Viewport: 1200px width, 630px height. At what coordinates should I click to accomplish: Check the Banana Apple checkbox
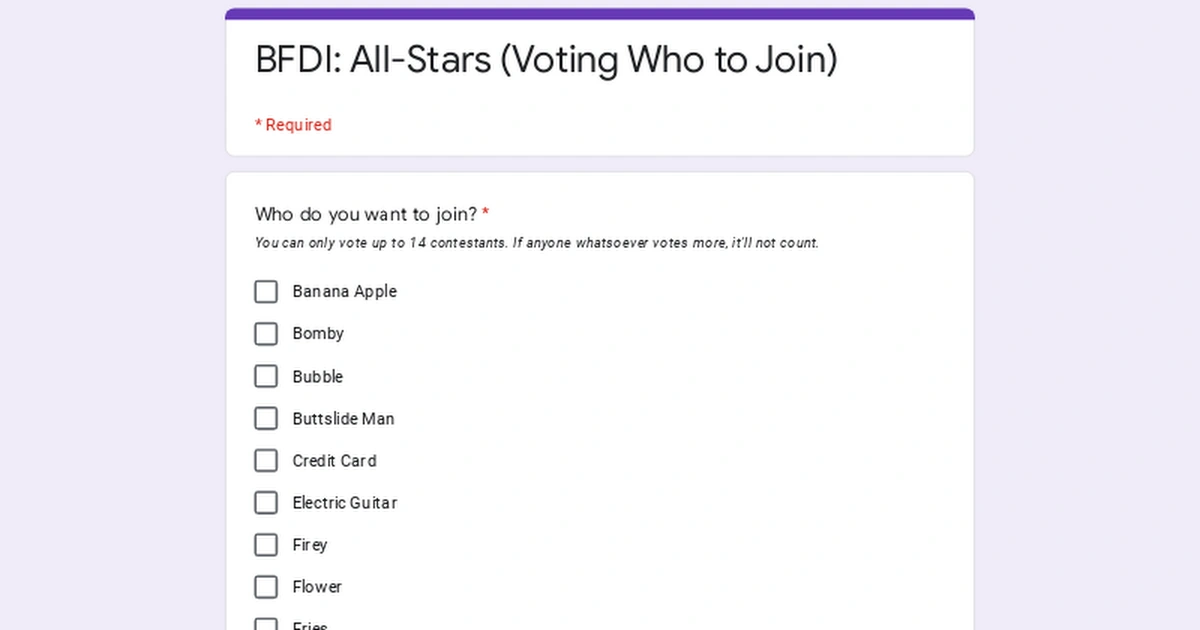(265, 291)
